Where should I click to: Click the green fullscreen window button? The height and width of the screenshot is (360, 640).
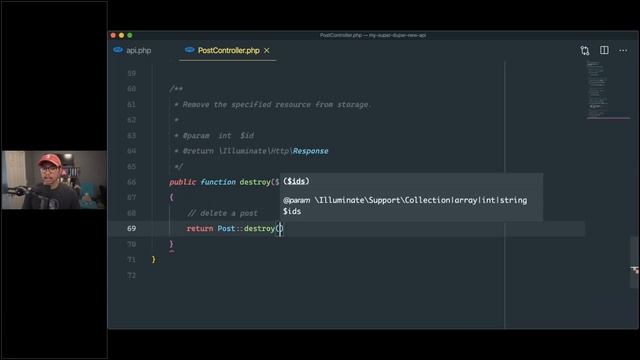[130, 36]
